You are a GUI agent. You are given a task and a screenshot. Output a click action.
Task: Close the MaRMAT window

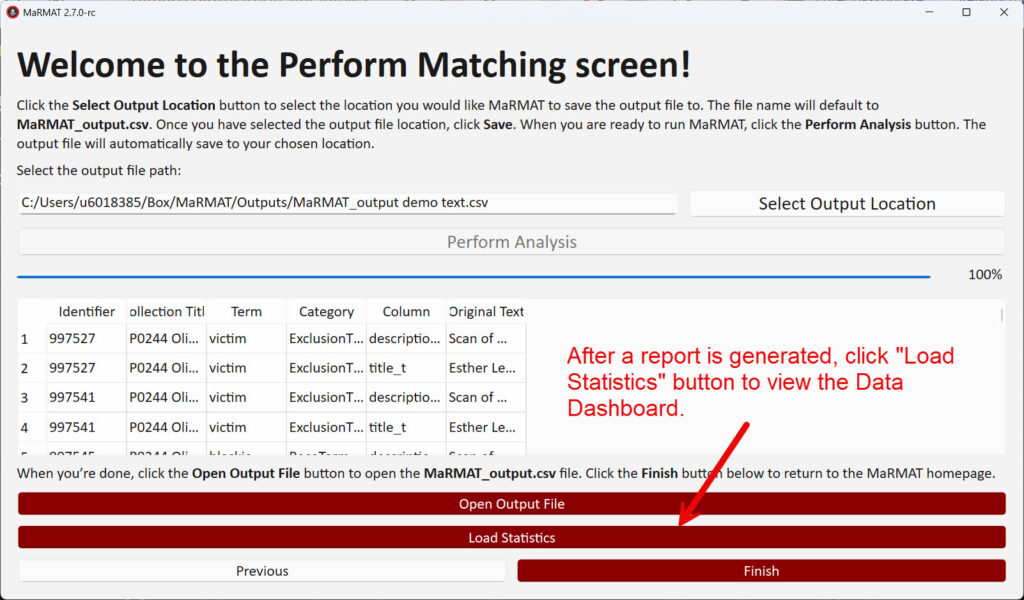pyautogui.click(x=1004, y=12)
